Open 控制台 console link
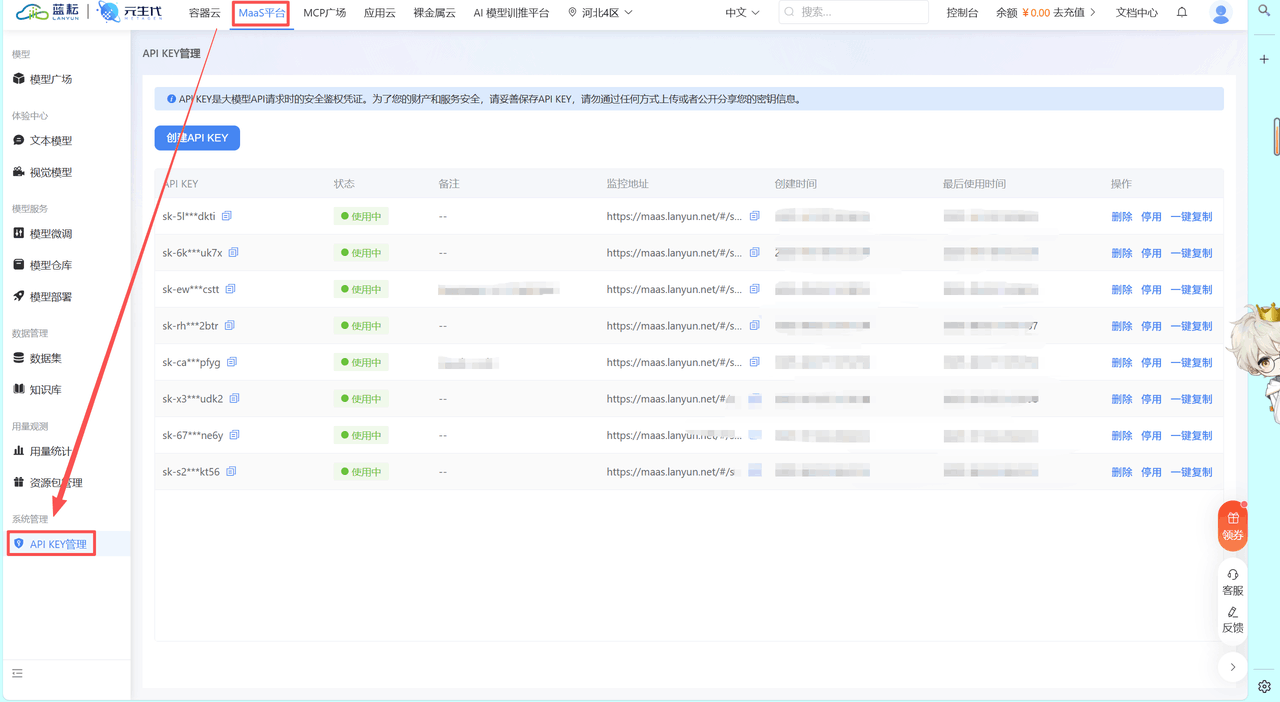 pyautogui.click(x=962, y=13)
